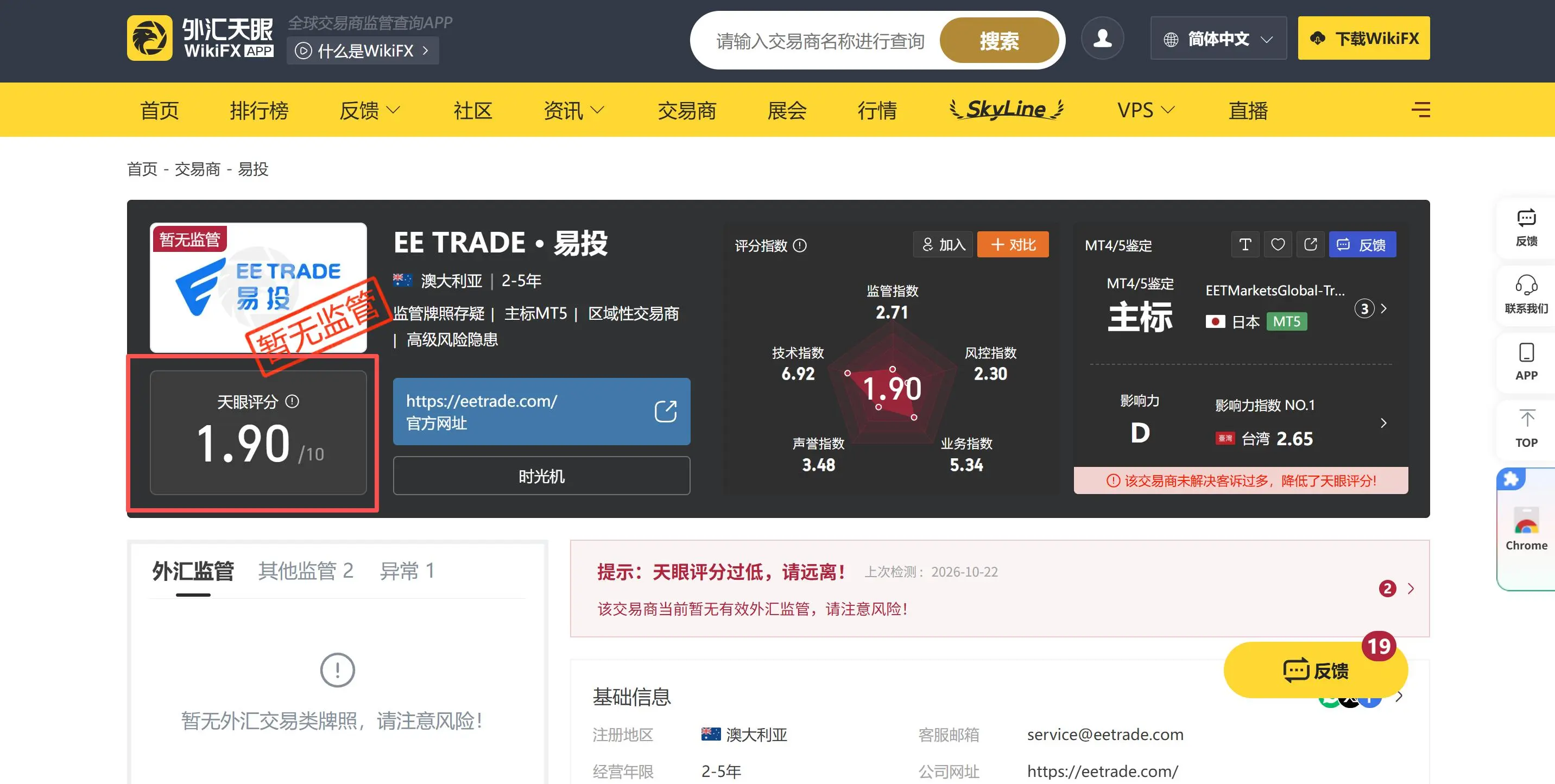The width and height of the screenshot is (1555, 784).
Task: Switch to the 其他监管 2 tab
Action: (x=306, y=570)
